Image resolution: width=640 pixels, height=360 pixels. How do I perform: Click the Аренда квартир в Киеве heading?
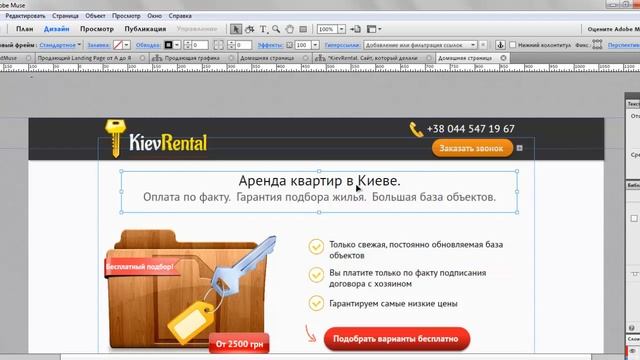click(320, 180)
